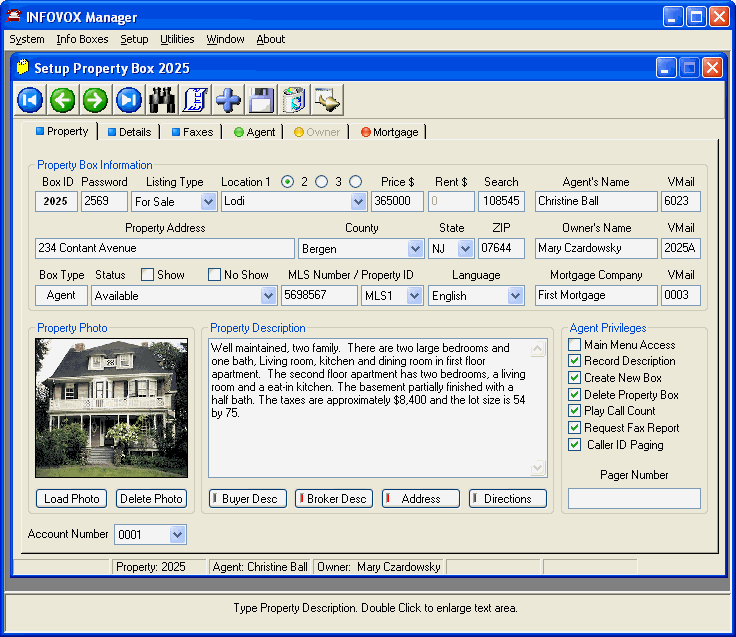Expand County dropdown showing Bergen
The height and width of the screenshot is (637, 736).
coord(415,249)
